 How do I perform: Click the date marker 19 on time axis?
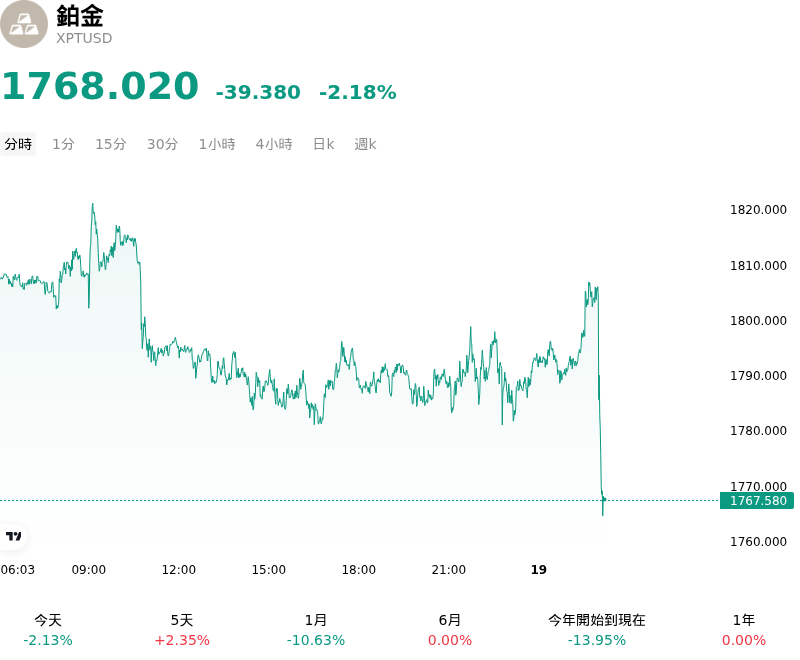[539, 569]
